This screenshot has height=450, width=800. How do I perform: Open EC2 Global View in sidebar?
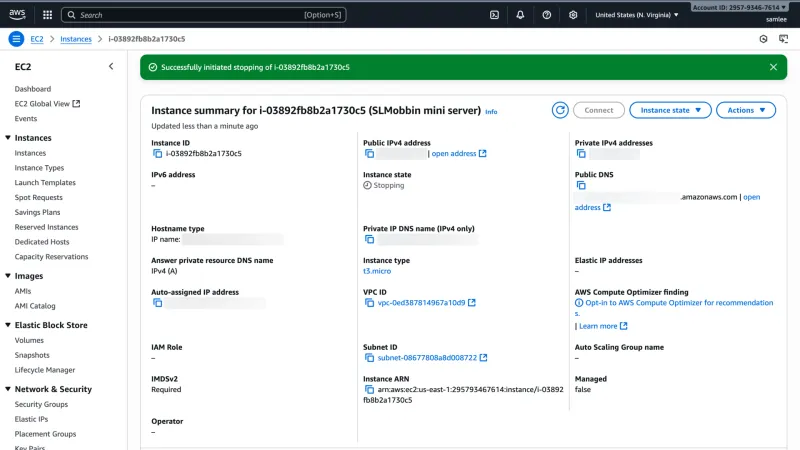click(47, 104)
